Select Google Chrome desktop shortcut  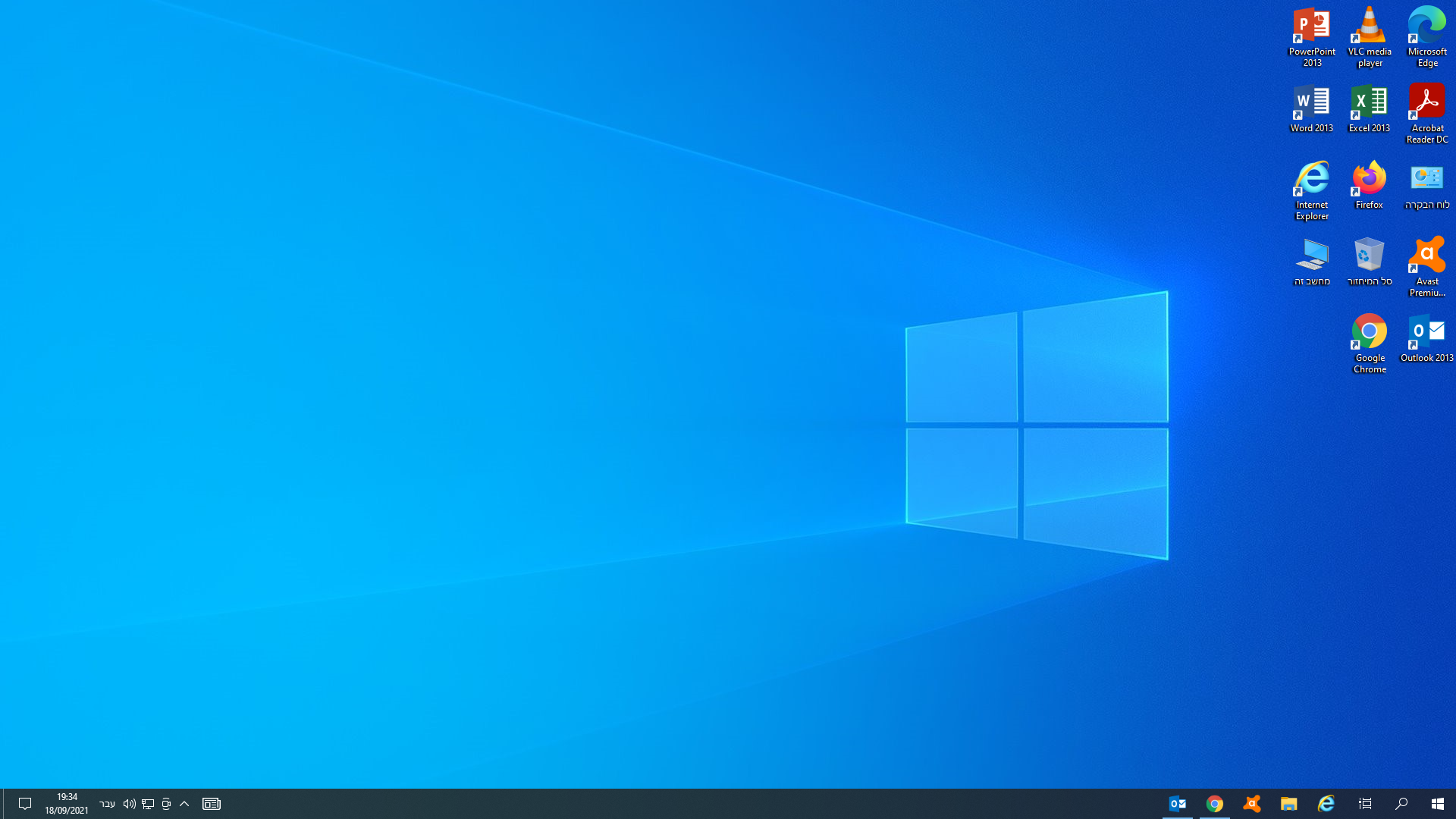[1370, 332]
